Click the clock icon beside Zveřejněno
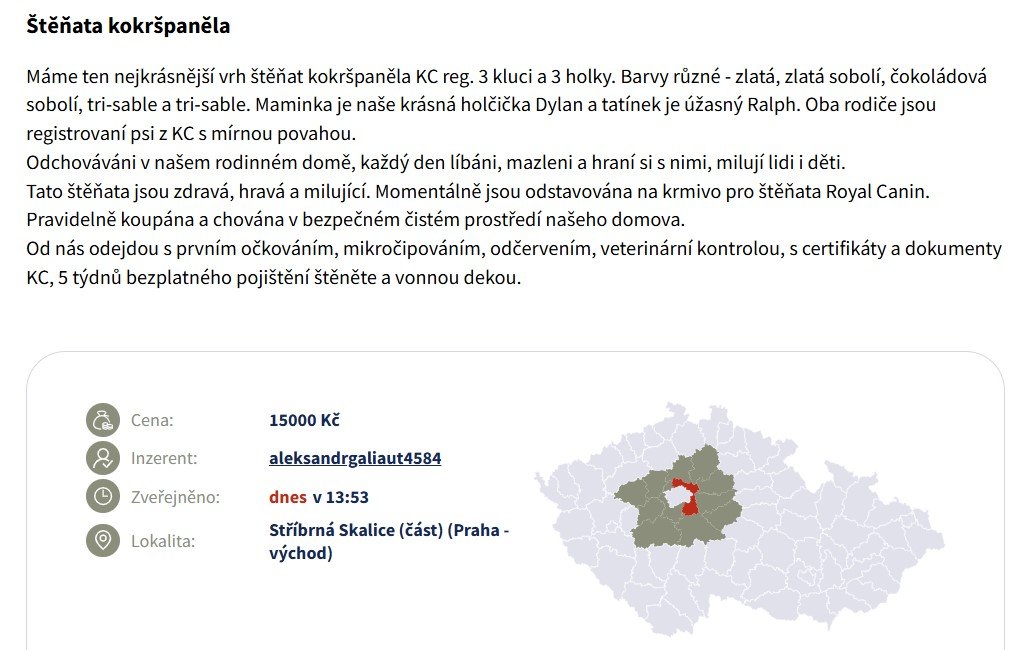This screenshot has height=650, width=1011. coord(102,496)
